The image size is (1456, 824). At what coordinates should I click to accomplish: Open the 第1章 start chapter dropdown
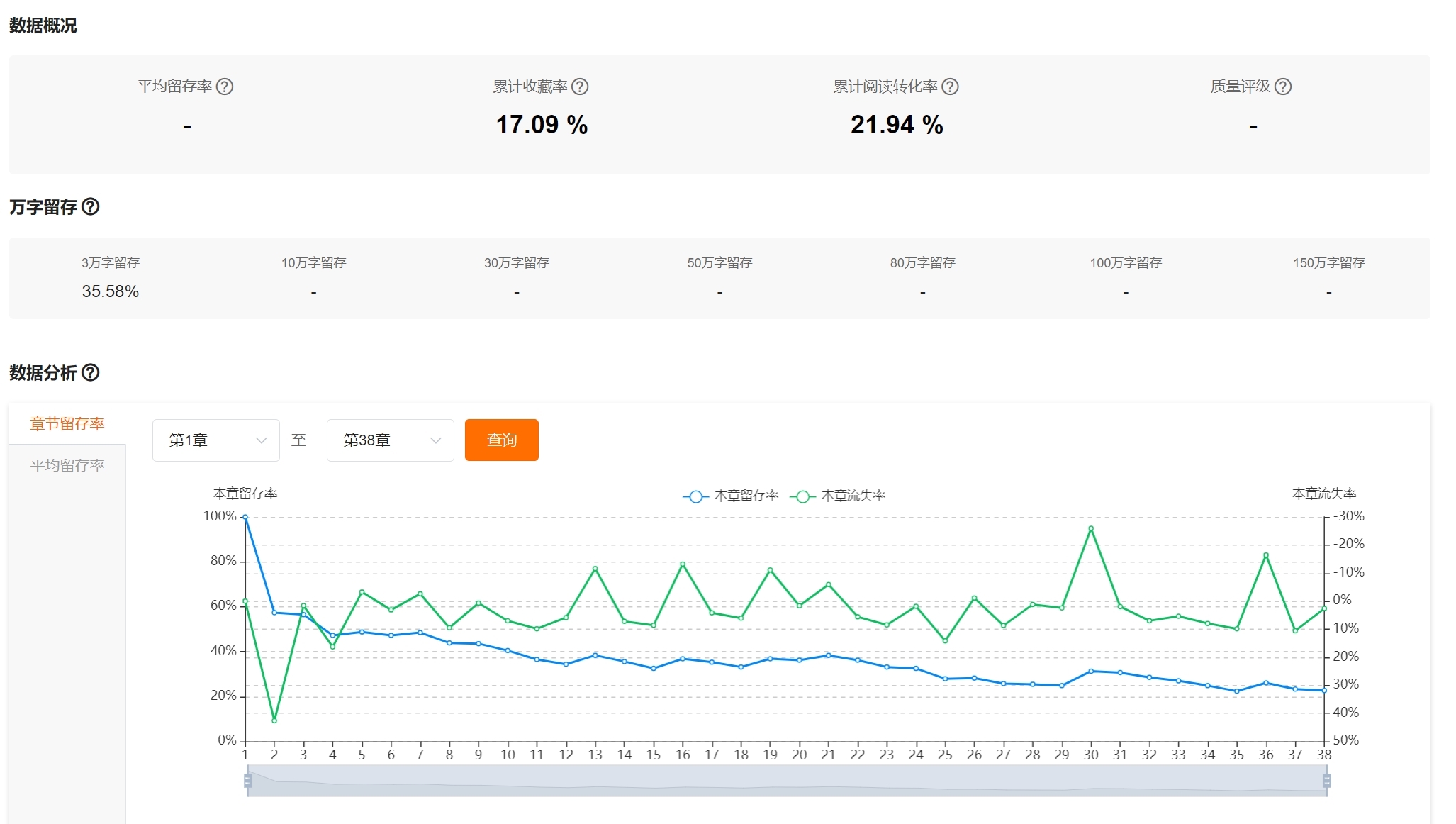[x=215, y=440]
